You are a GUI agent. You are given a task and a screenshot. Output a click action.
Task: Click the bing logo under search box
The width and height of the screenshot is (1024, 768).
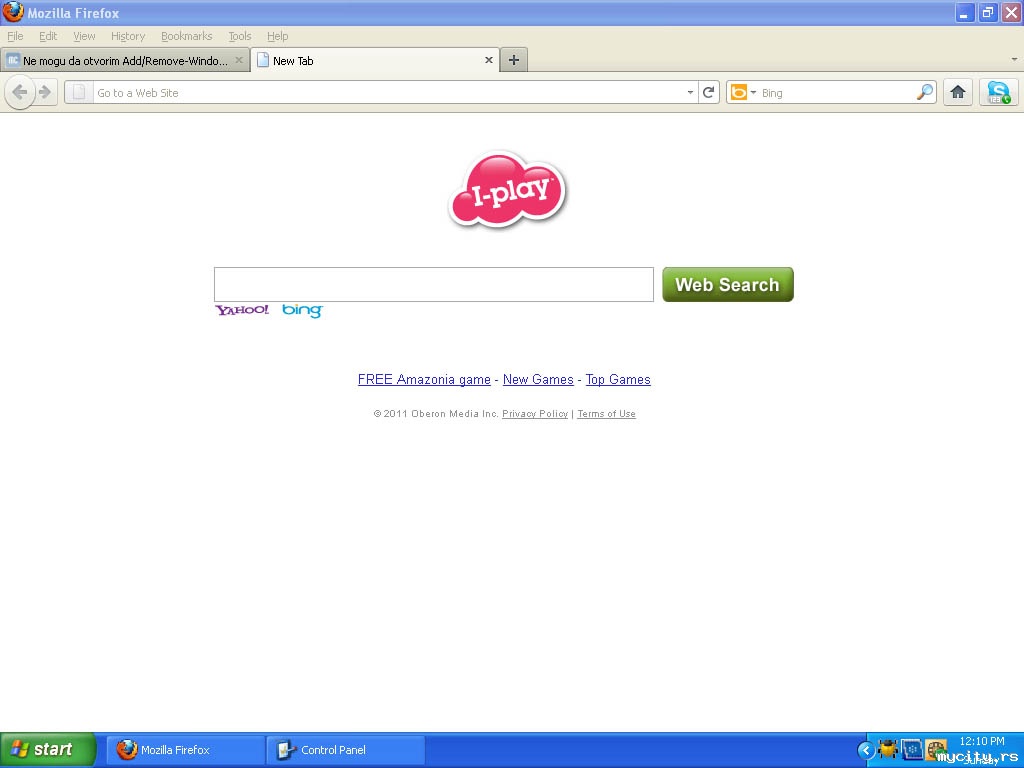[302, 310]
